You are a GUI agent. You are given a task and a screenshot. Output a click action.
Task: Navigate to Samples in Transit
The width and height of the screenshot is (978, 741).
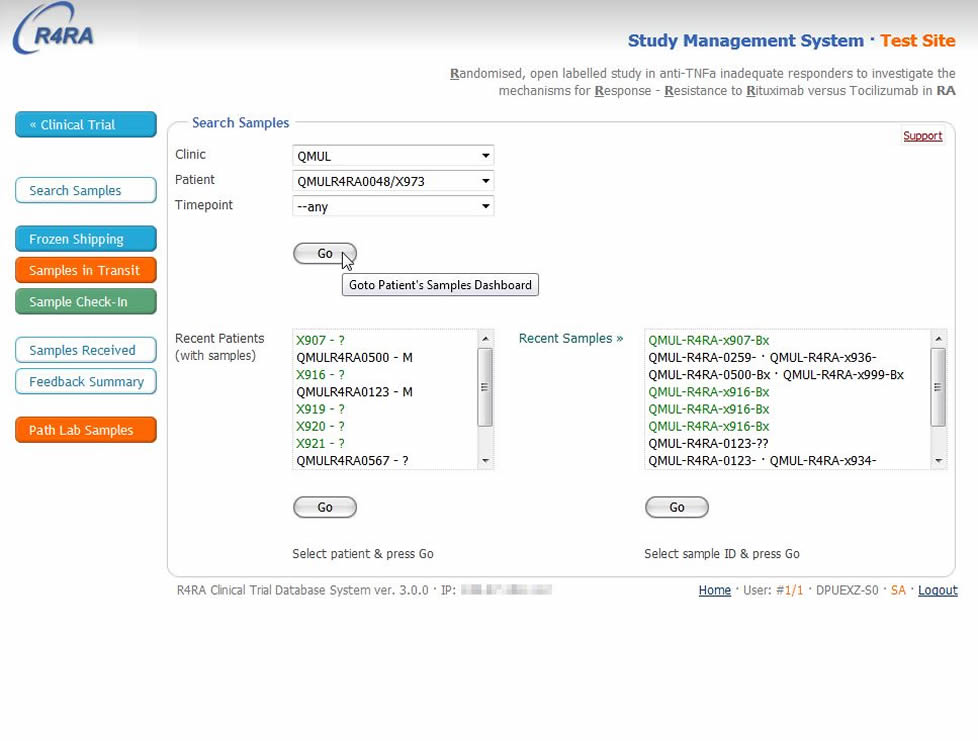pyautogui.click(x=85, y=271)
